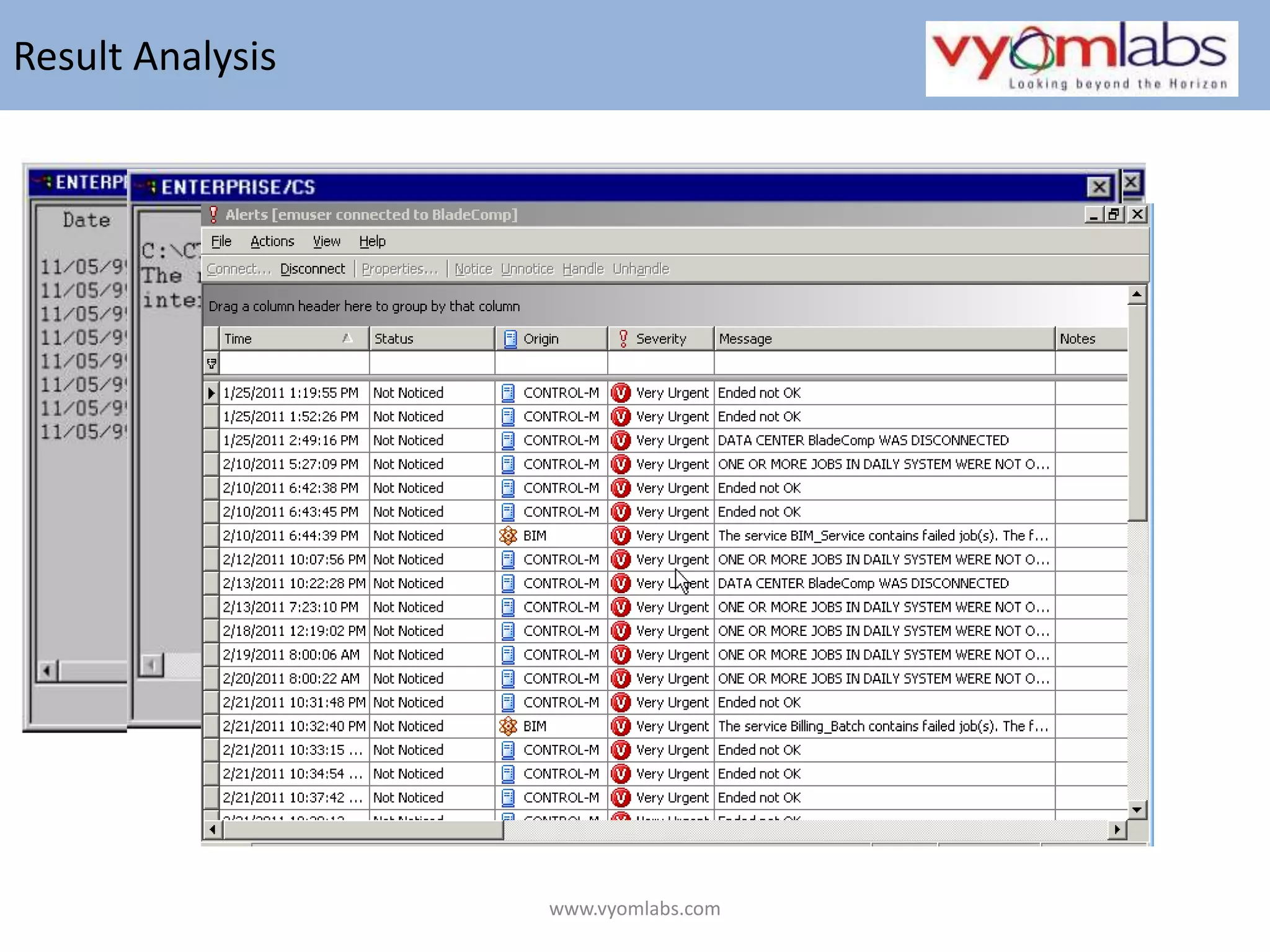Click the Origin header document icon
This screenshot has height=952, width=1270.
tap(510, 338)
